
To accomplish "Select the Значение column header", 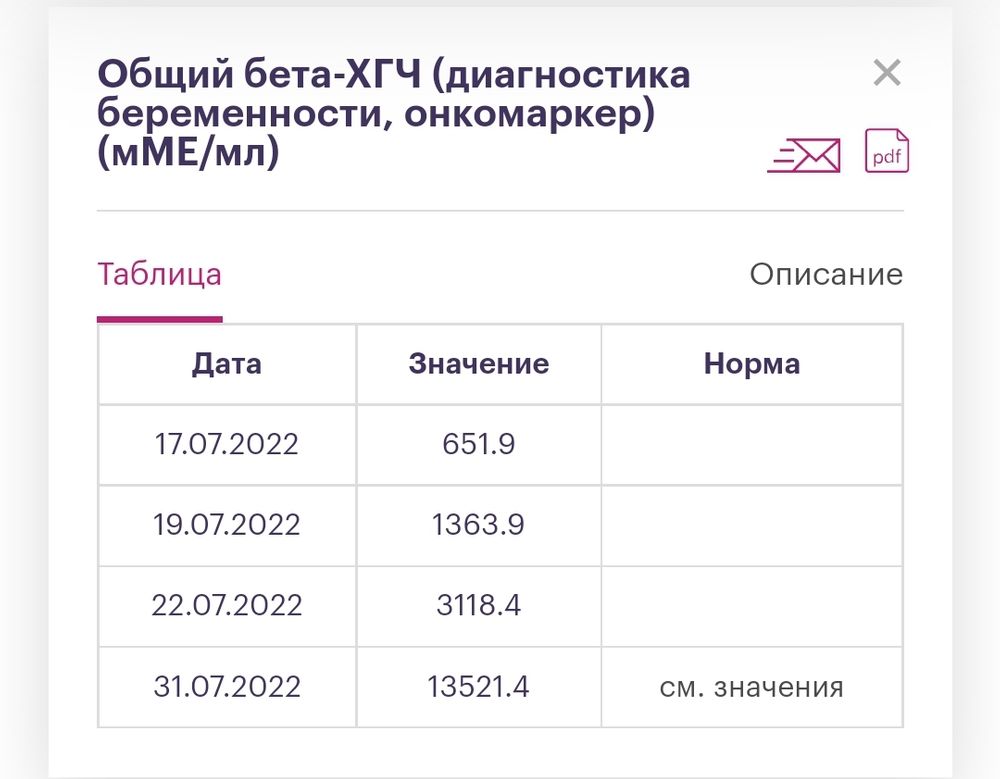I will [x=478, y=363].
